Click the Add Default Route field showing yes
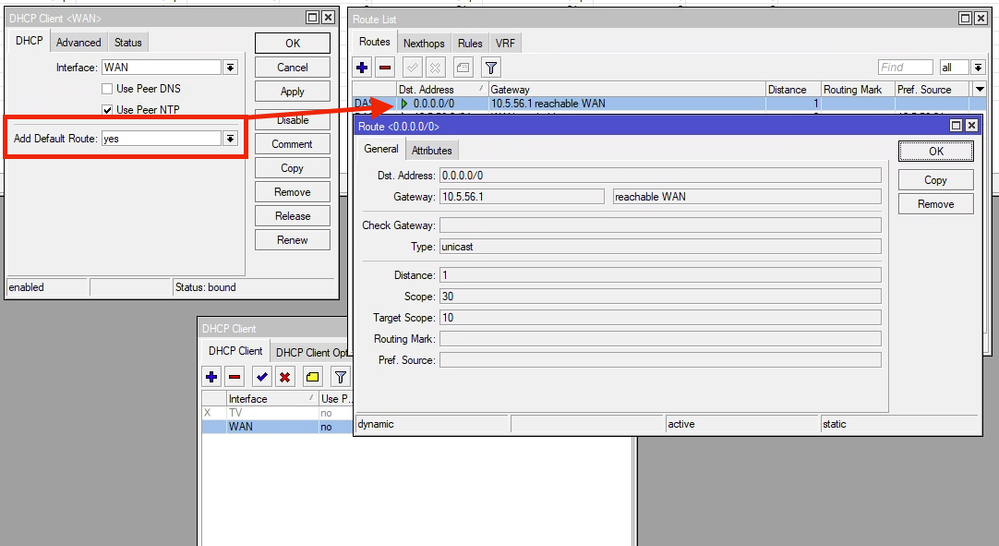The width and height of the screenshot is (999, 546). (x=162, y=138)
